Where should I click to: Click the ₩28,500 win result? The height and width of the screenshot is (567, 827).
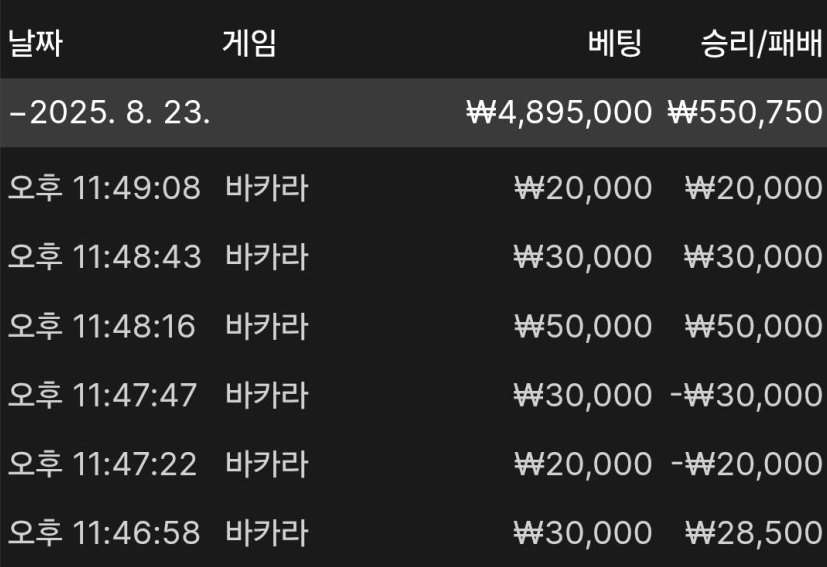coord(754,533)
